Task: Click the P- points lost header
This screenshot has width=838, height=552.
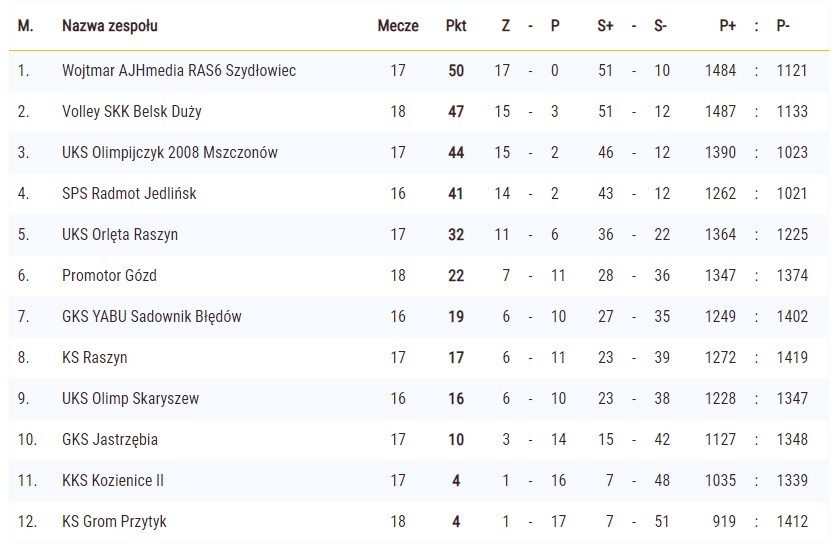Action: [783, 26]
